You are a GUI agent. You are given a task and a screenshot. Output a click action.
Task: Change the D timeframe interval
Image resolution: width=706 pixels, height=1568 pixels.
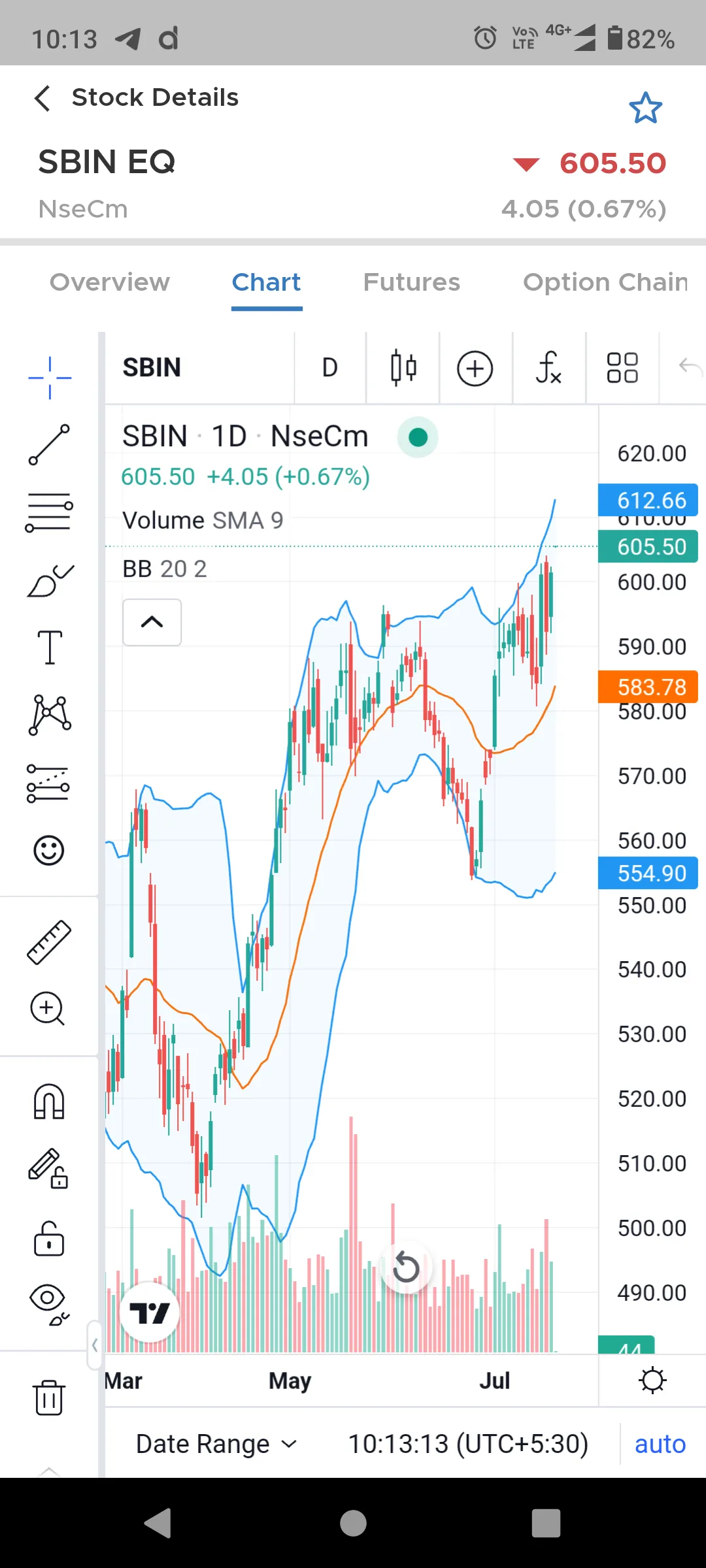point(330,368)
